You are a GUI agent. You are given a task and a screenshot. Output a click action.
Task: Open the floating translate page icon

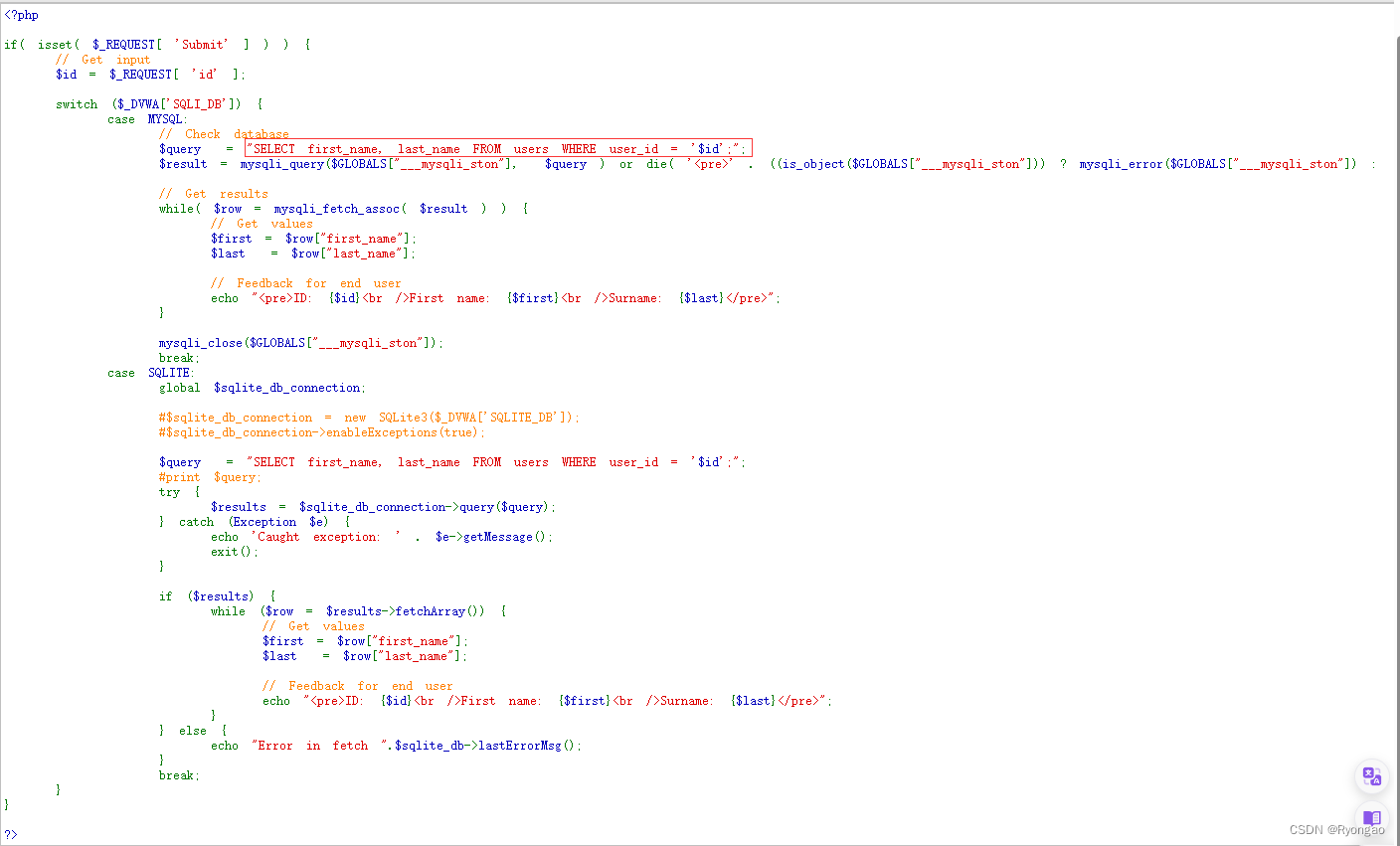click(1372, 776)
